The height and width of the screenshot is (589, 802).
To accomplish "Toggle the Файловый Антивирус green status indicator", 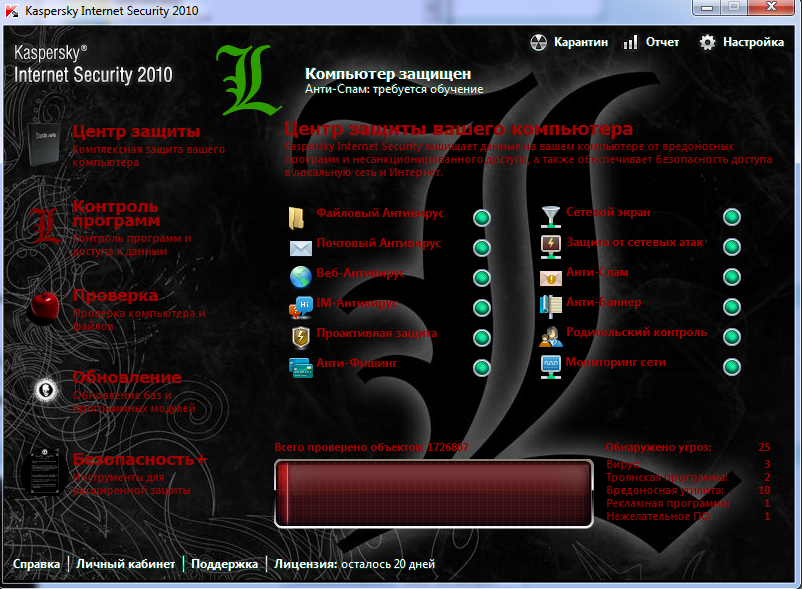I will tap(482, 218).
